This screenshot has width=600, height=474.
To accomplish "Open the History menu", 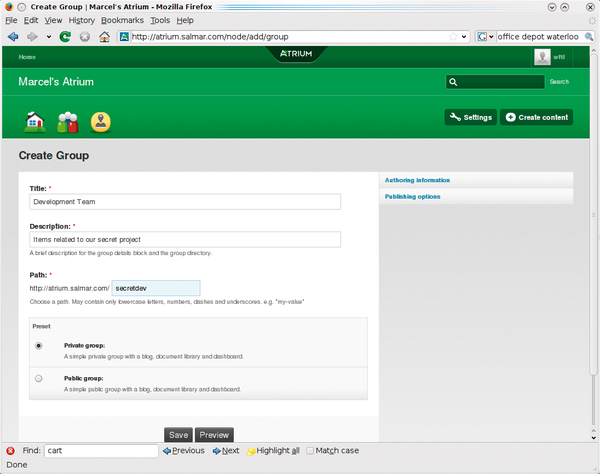I will coord(82,20).
